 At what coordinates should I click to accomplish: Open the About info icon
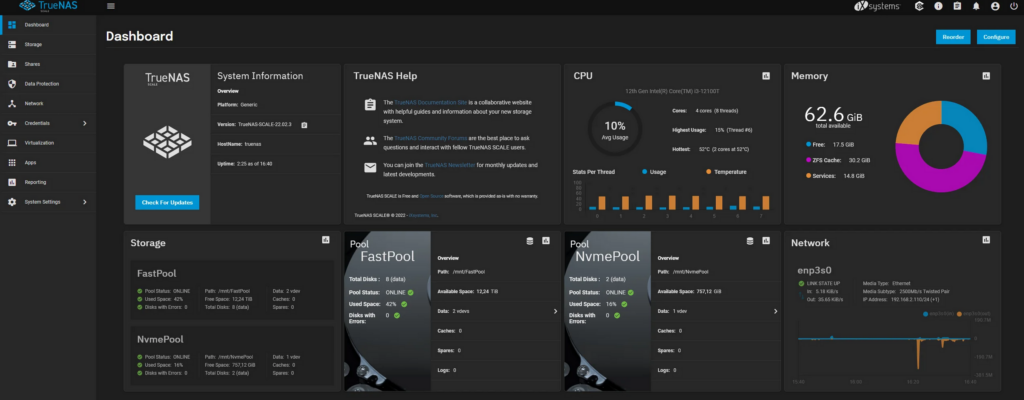938,6
